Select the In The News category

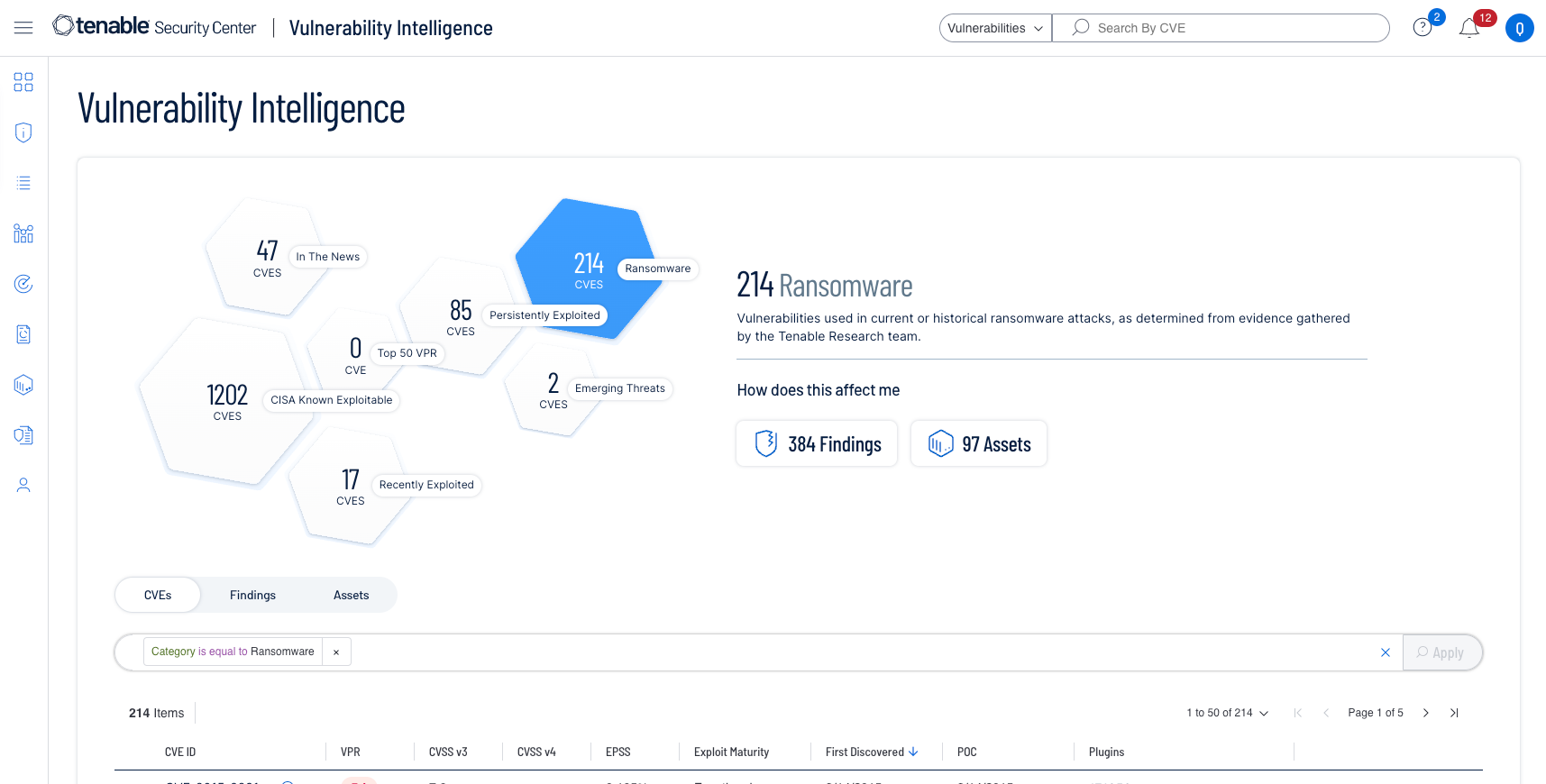268,258
